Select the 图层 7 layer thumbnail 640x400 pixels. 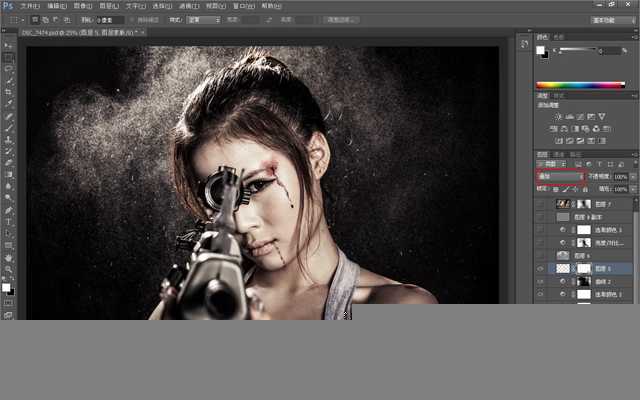[562, 203]
